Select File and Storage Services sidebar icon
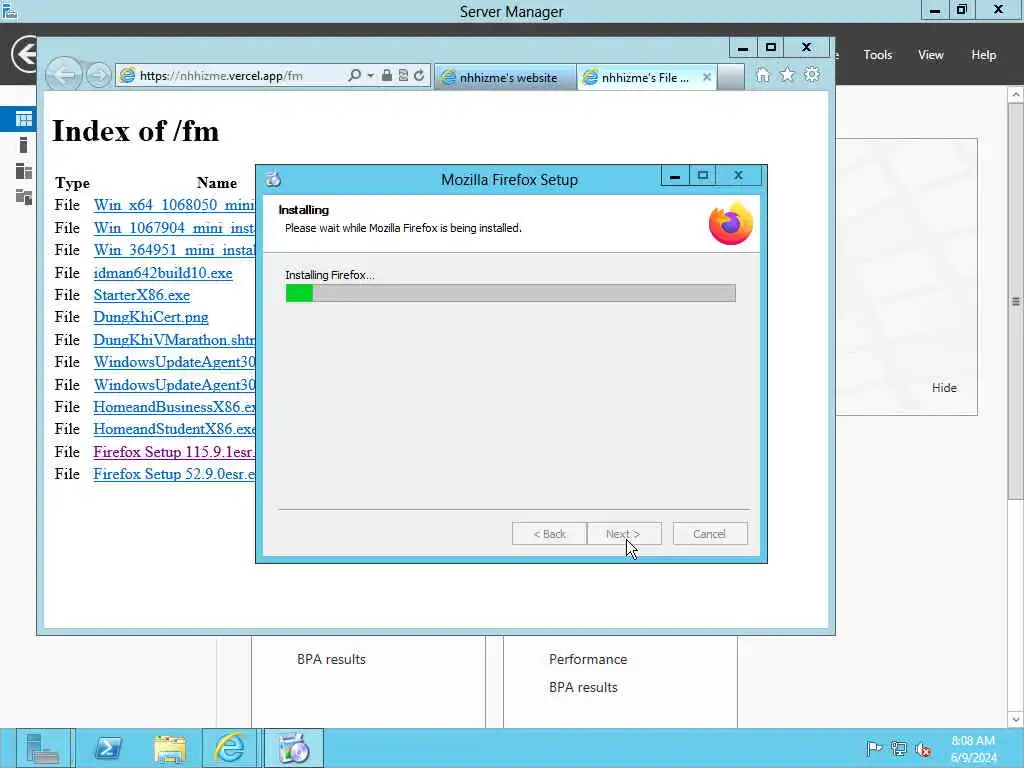 point(24,197)
